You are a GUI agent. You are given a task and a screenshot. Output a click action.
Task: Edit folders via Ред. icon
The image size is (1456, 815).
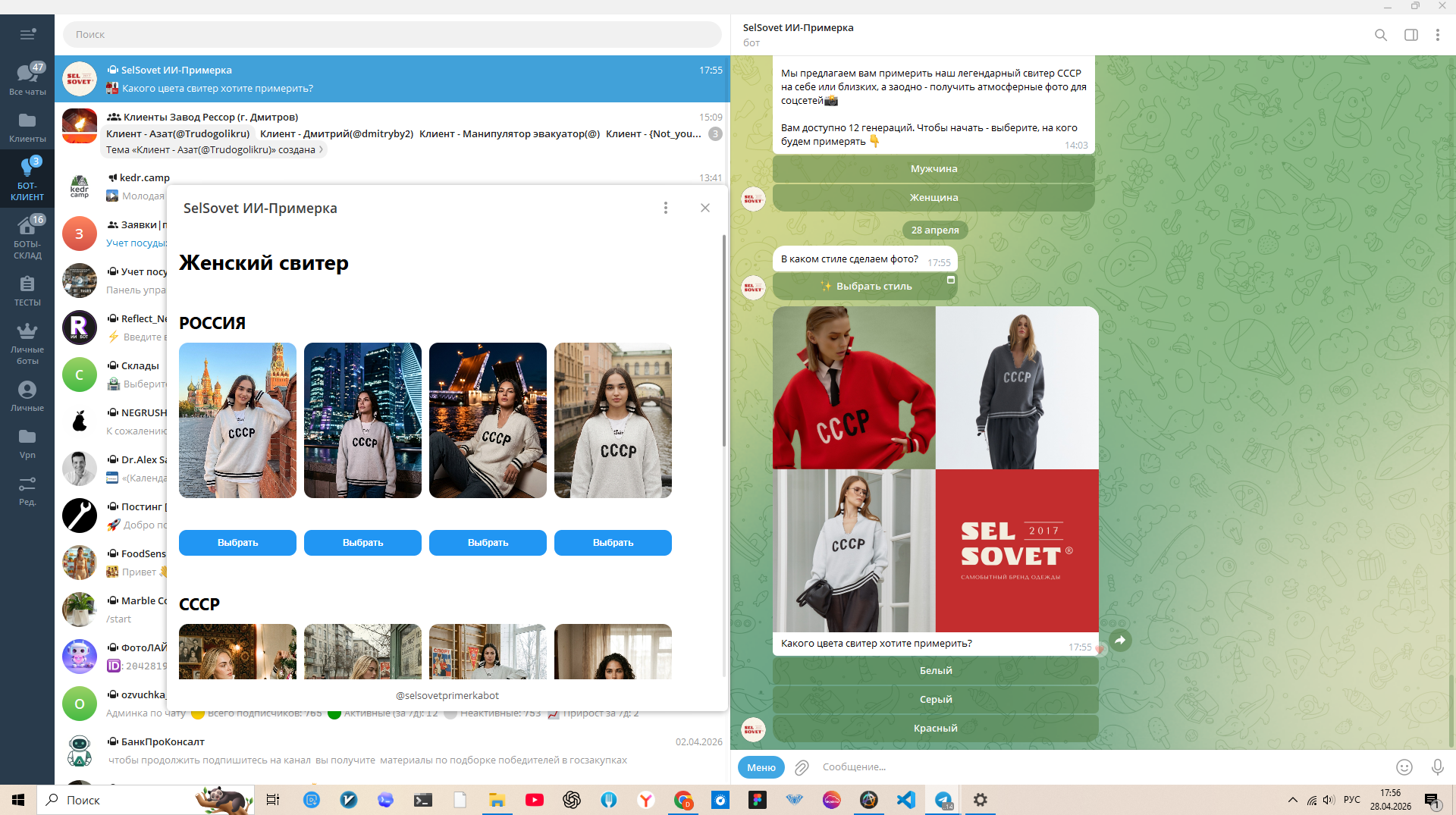tap(27, 491)
